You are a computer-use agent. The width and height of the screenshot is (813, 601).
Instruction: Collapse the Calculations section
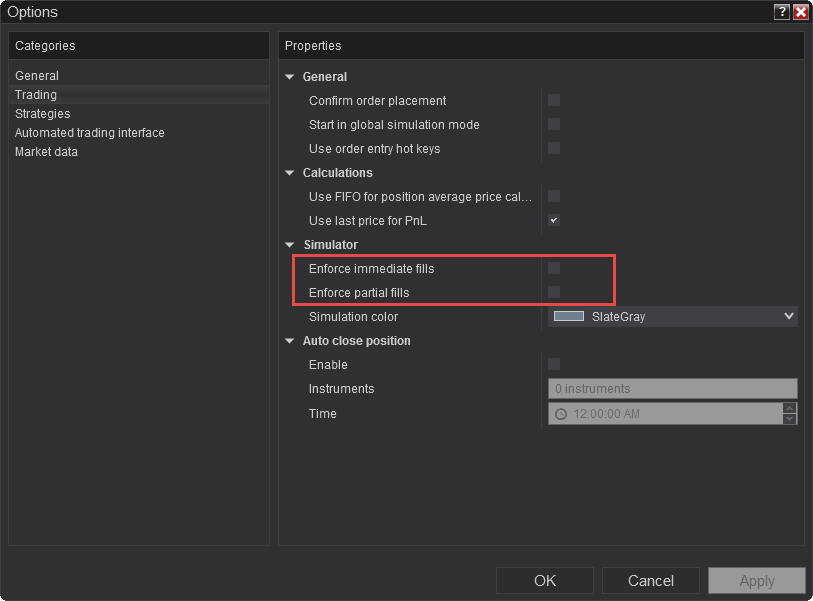290,173
